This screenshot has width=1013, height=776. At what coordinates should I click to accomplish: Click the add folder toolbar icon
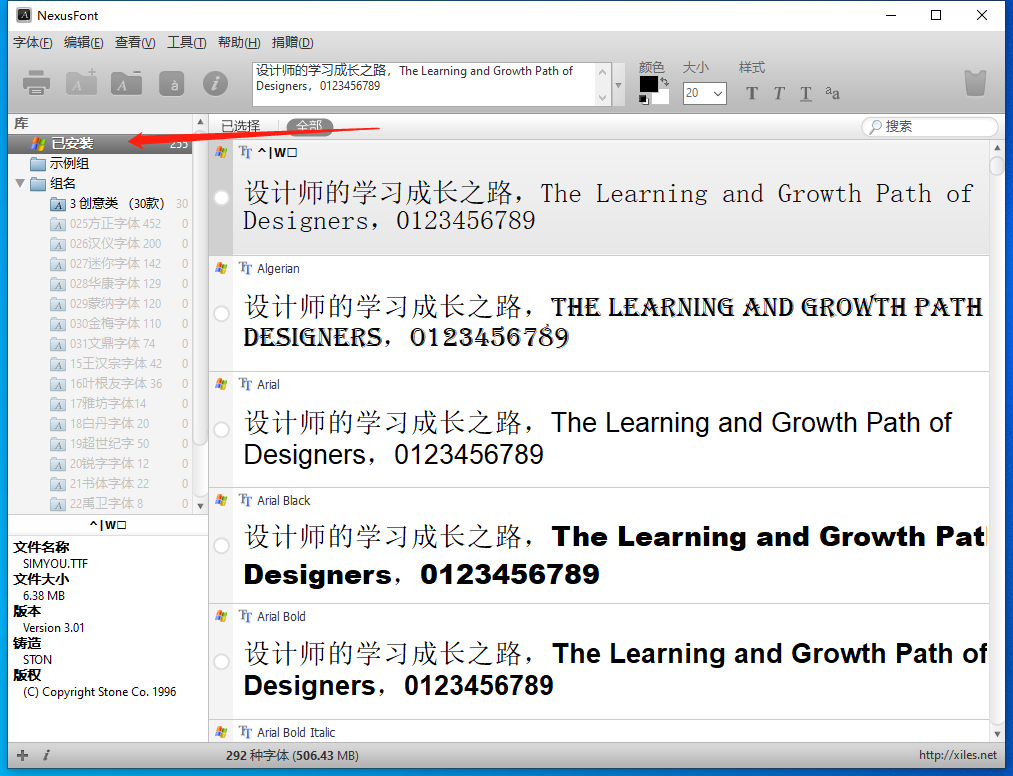click(x=81, y=84)
